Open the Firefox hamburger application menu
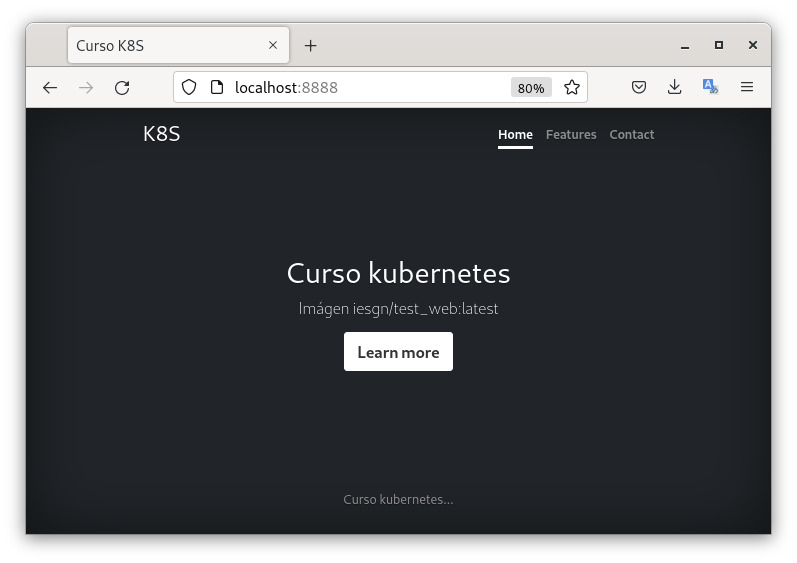 tap(747, 88)
